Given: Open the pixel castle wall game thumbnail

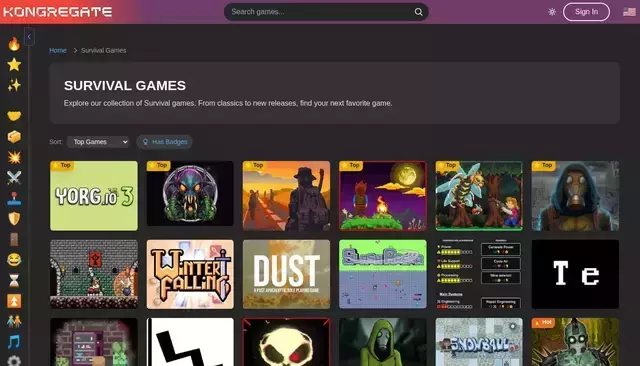Looking at the screenshot, I should click(x=94, y=274).
